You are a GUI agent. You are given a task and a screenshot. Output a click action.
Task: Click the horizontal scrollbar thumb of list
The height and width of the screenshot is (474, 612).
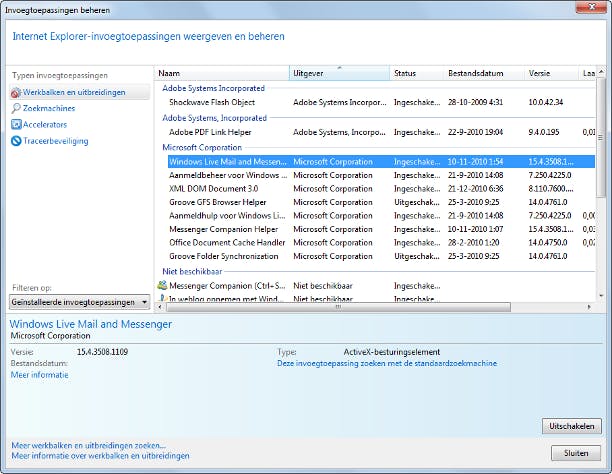[338, 307]
